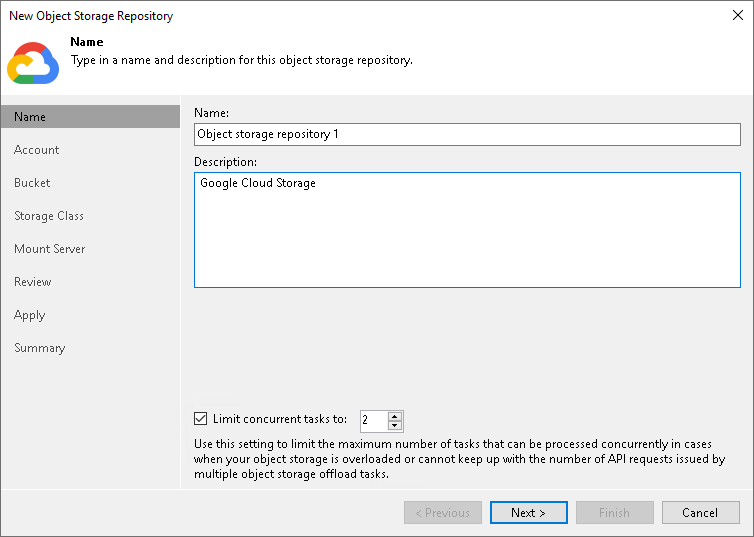
Task: Click the Google Cloud logo icon
Action: [x=33, y=63]
